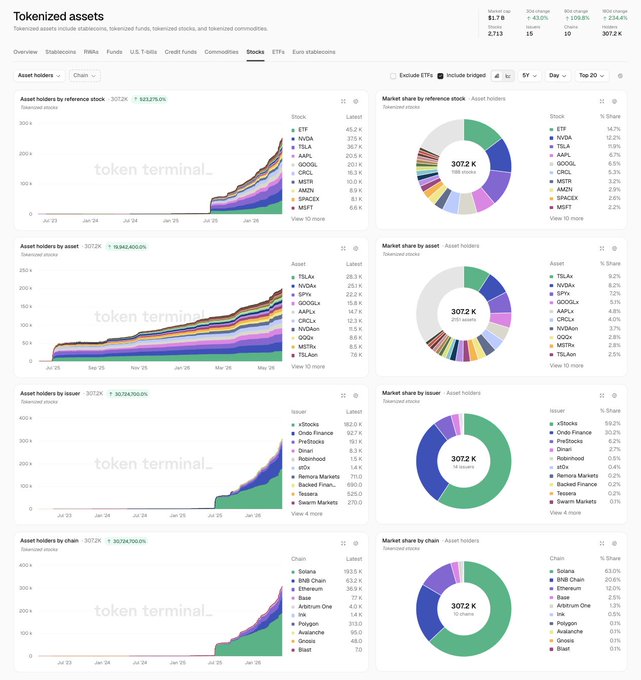Viewport: 641px width, 680px height.
Task: Expand the Market share by chain chart
Action: 602,543
